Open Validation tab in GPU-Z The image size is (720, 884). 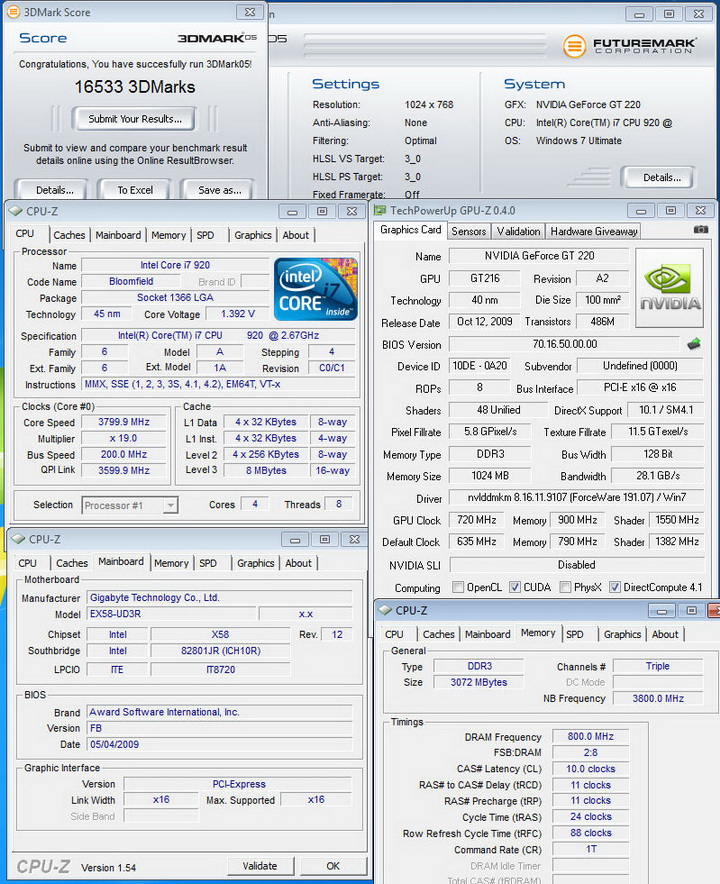518,231
